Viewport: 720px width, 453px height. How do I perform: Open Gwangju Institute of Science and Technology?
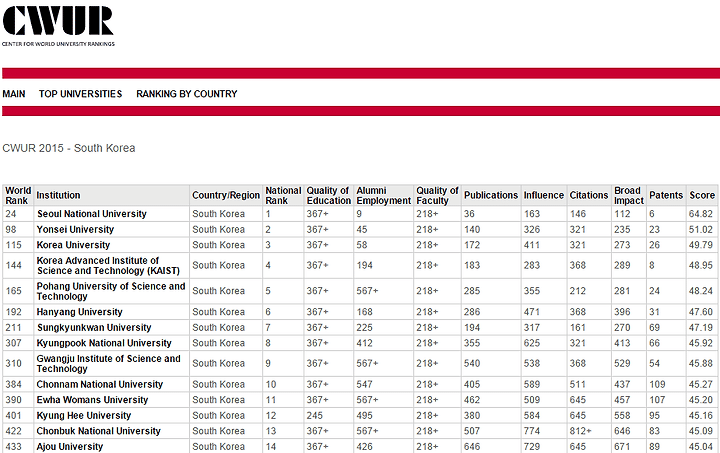[109, 364]
